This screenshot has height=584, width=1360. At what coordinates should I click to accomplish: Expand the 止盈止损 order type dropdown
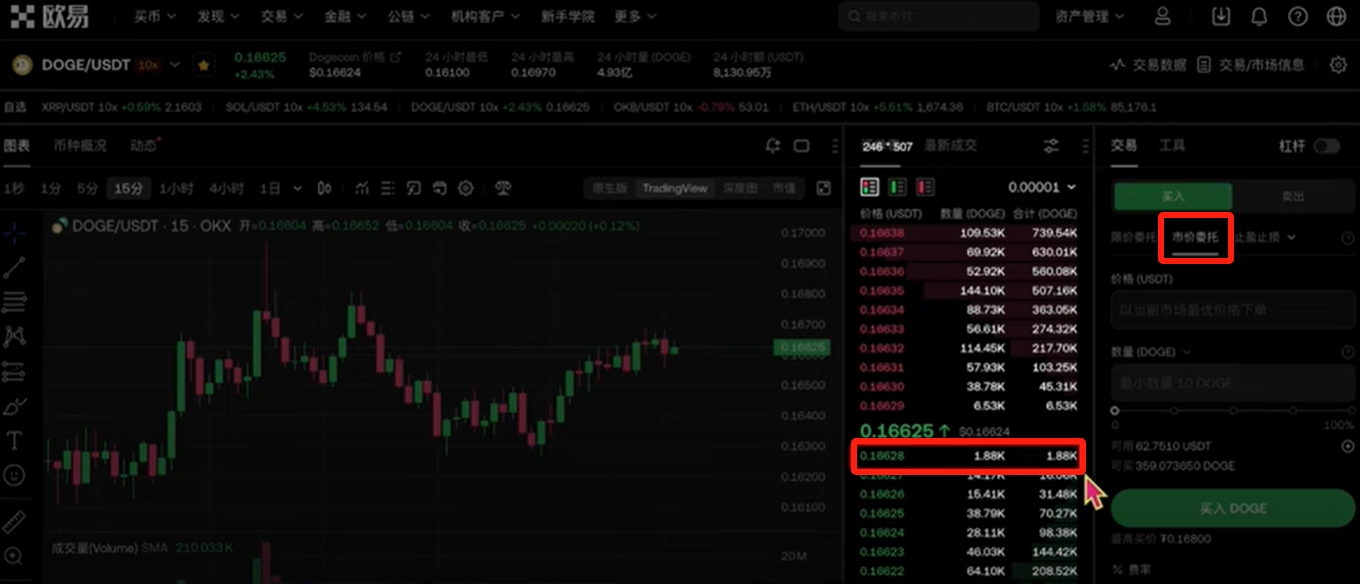[x=1266, y=237]
